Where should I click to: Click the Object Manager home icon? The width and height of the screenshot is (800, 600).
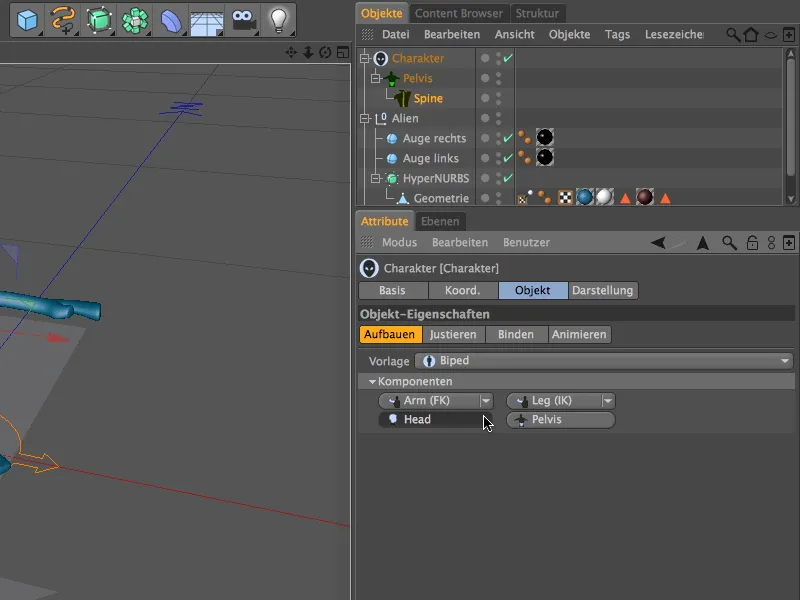(x=751, y=35)
